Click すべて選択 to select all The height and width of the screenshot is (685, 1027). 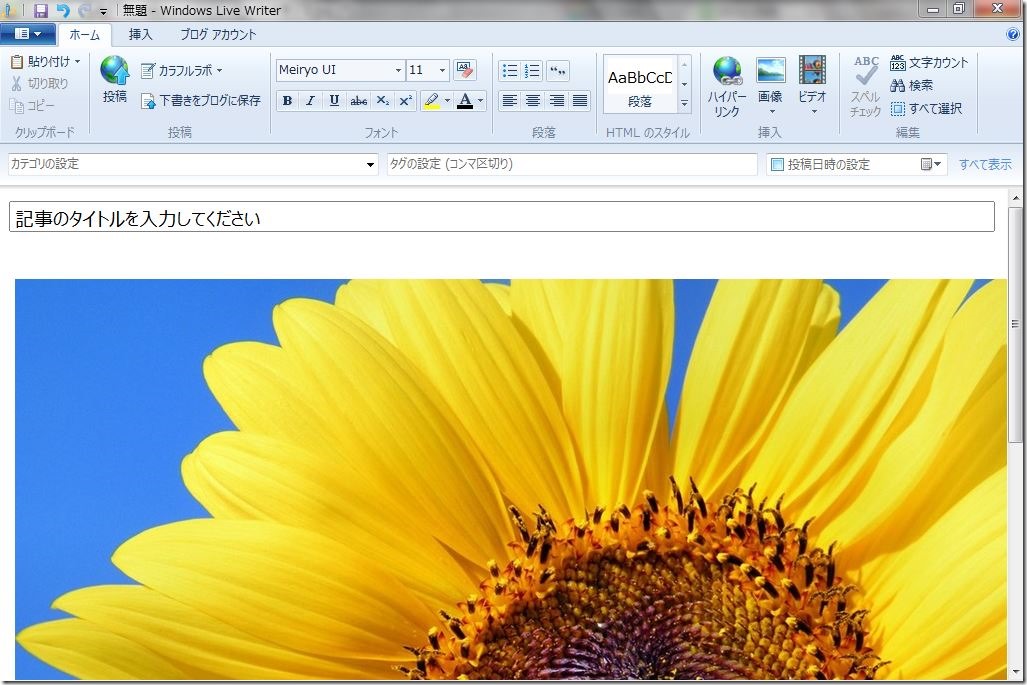pyautogui.click(x=926, y=108)
